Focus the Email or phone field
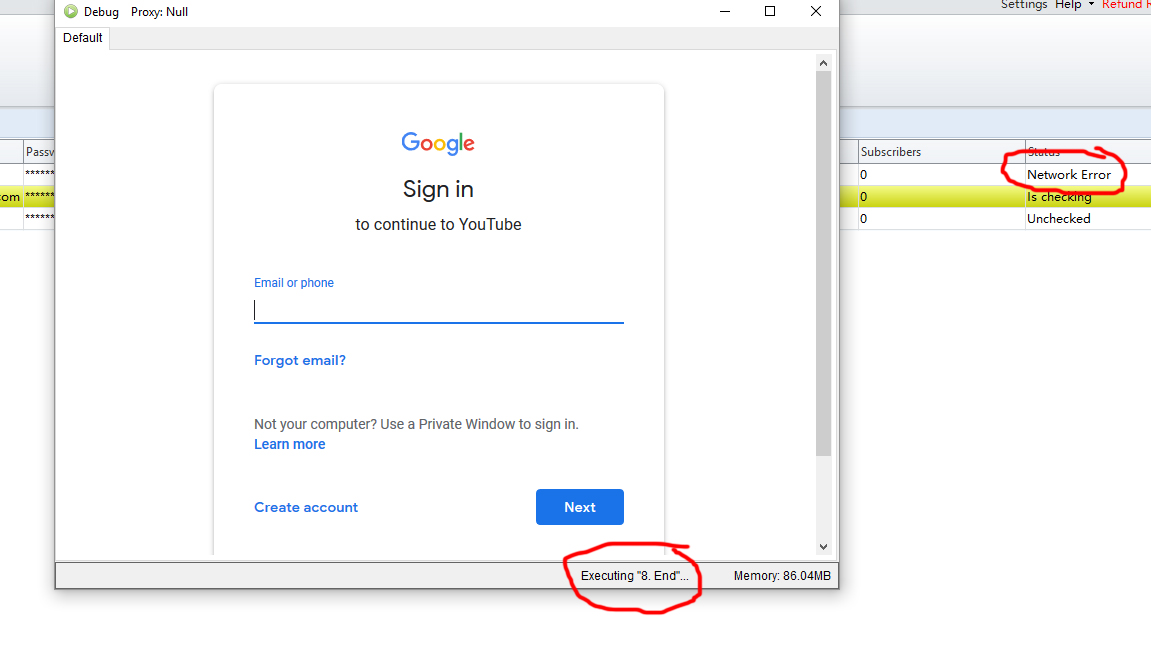Viewport: 1151px width, 662px height. tap(438, 310)
